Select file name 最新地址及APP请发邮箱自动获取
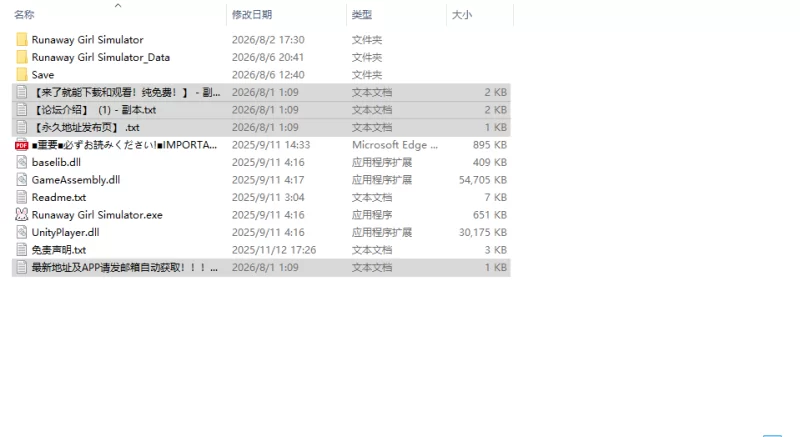The height and width of the screenshot is (437, 800). point(125,267)
